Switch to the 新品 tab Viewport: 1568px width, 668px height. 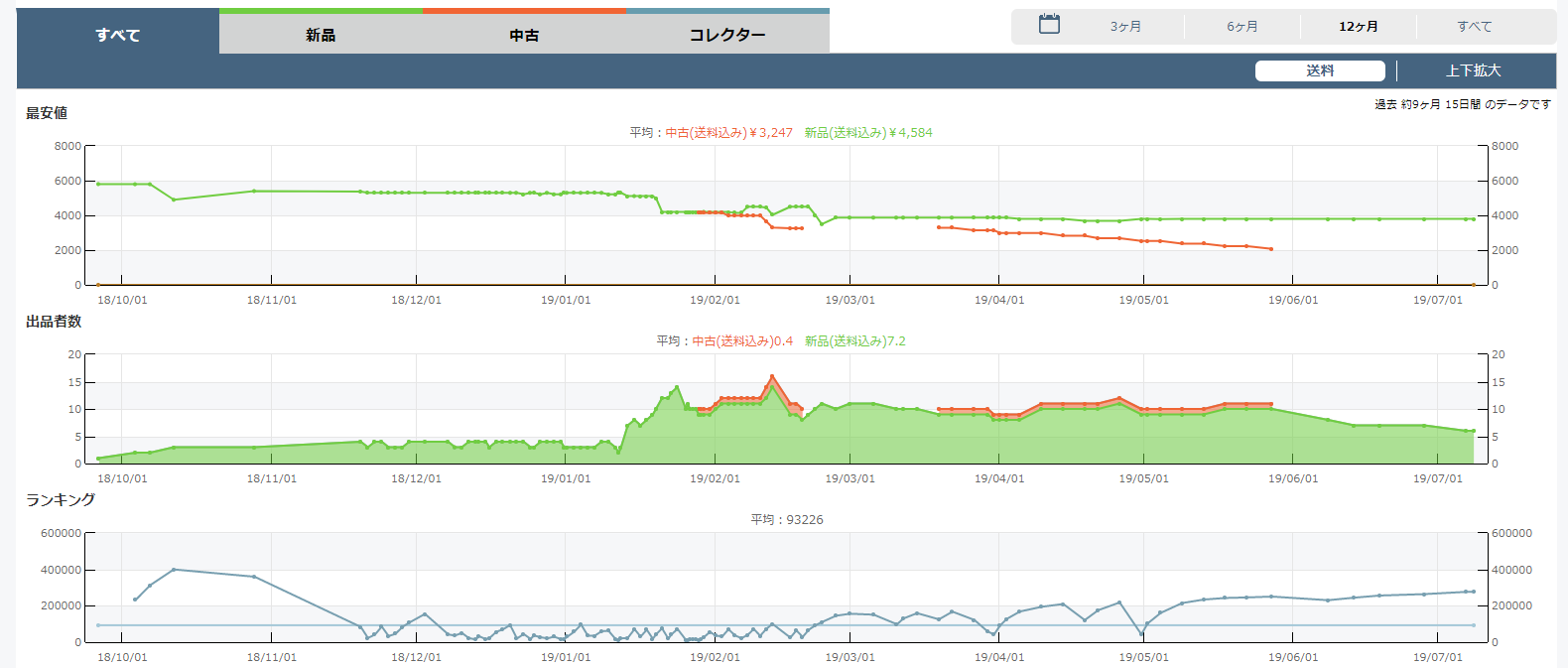(x=321, y=35)
